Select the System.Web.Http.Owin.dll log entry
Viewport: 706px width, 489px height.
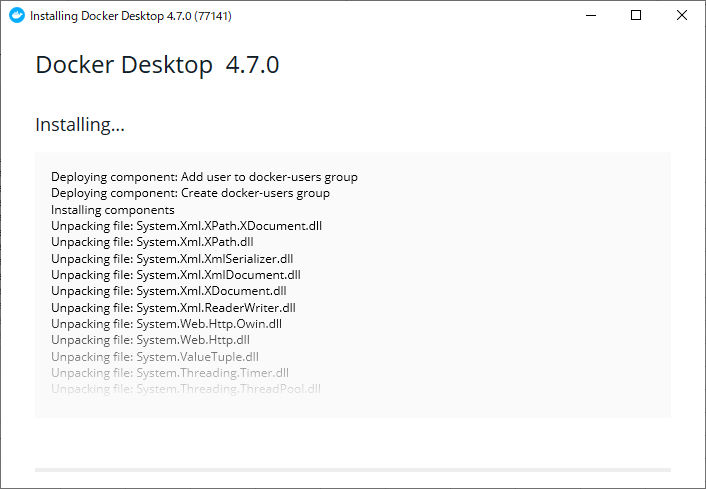point(166,324)
